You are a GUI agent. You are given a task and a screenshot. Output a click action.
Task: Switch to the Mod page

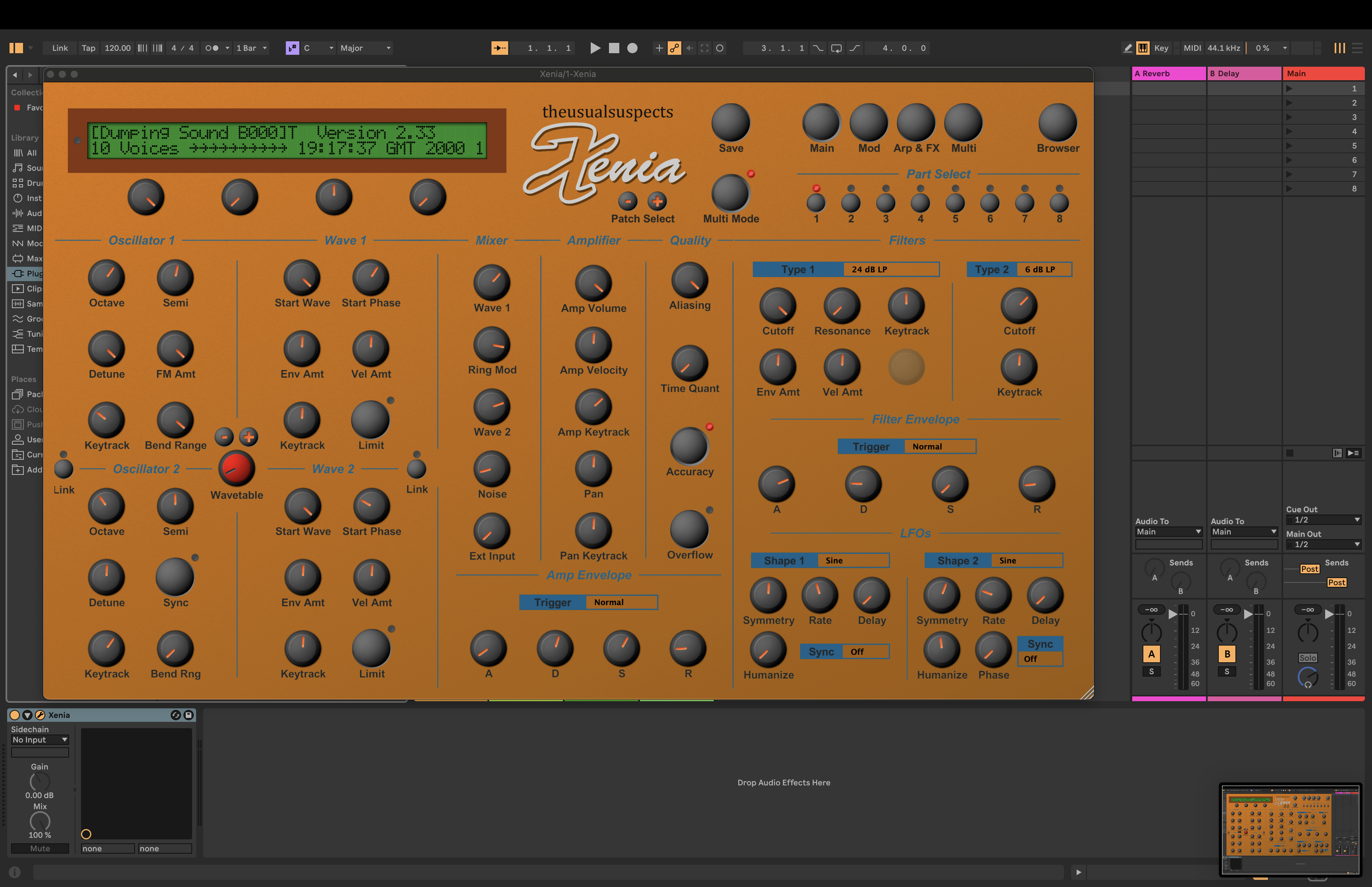coord(869,123)
